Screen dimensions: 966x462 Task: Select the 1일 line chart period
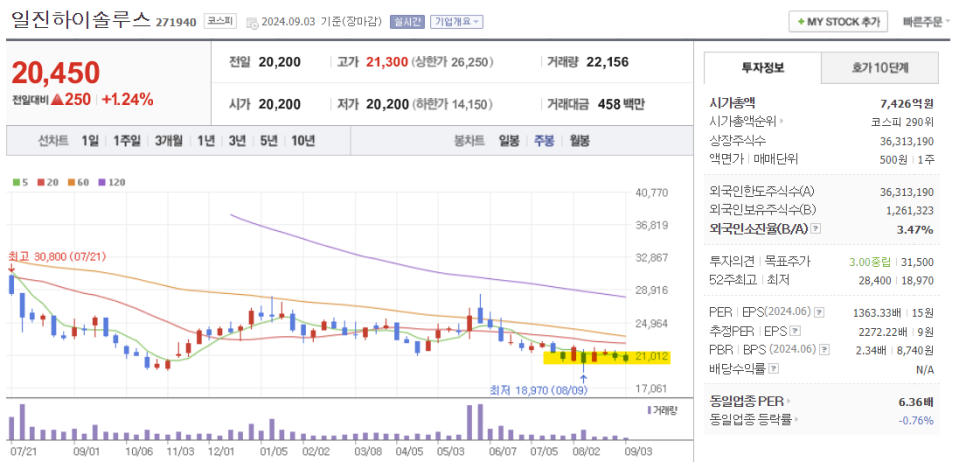90,140
